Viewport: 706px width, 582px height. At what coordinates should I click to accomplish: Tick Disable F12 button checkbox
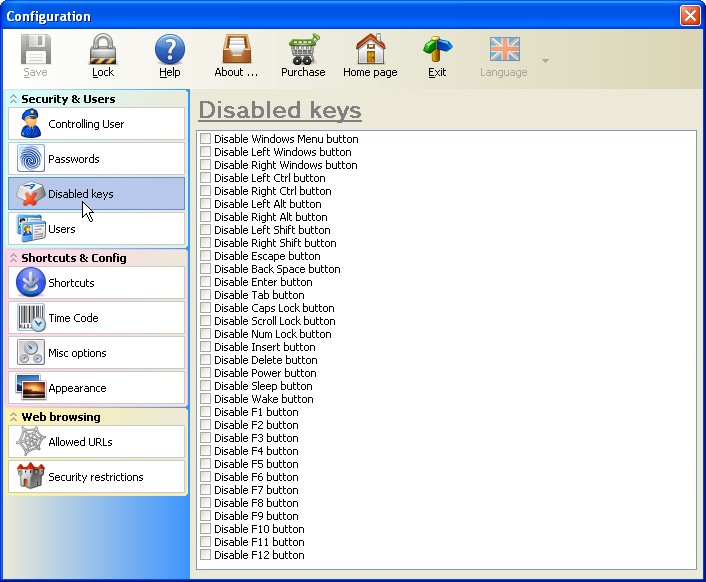(205, 555)
